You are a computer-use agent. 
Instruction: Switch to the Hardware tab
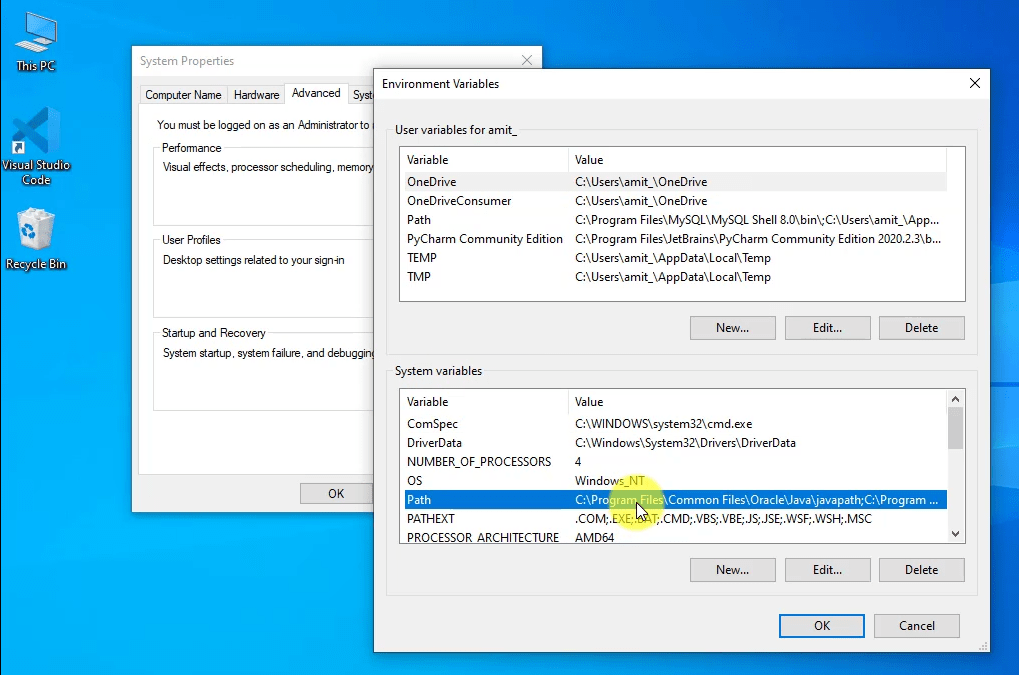(256, 94)
